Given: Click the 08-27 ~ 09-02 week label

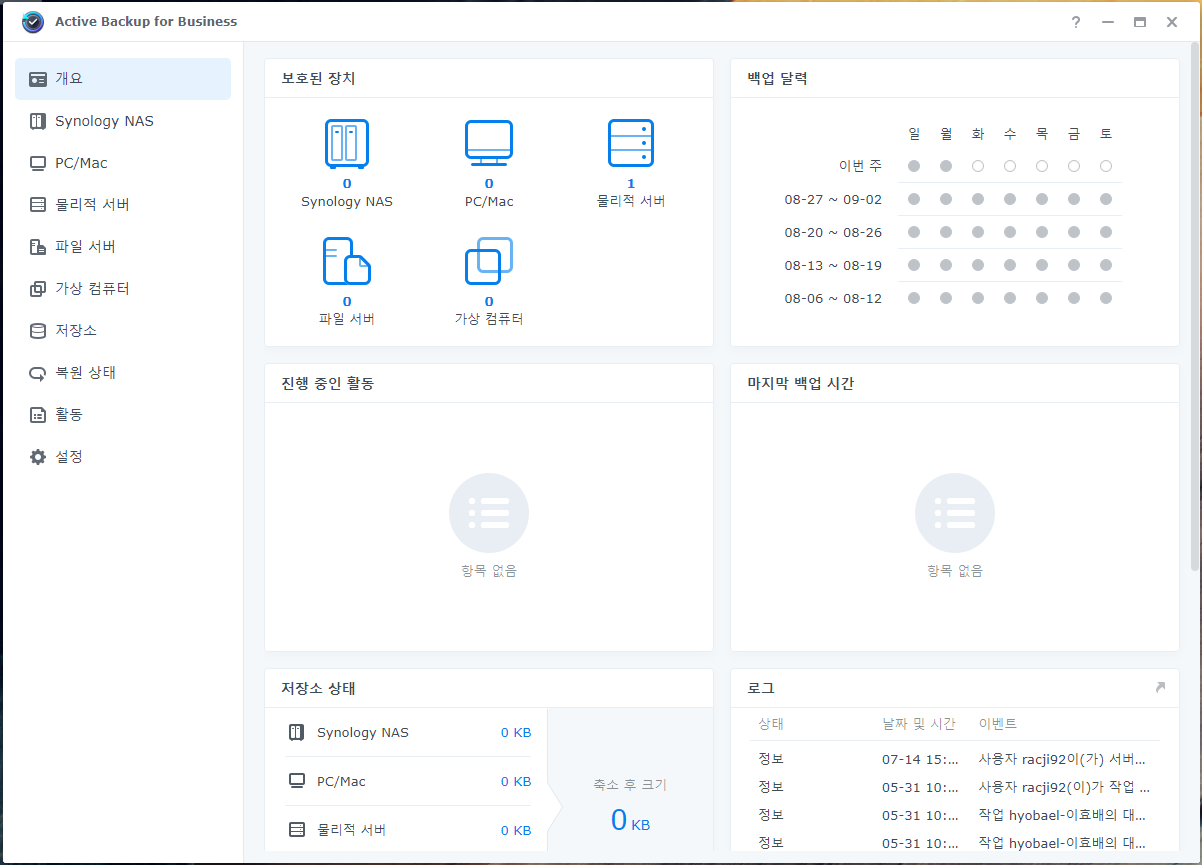Looking at the screenshot, I should click(x=833, y=199).
